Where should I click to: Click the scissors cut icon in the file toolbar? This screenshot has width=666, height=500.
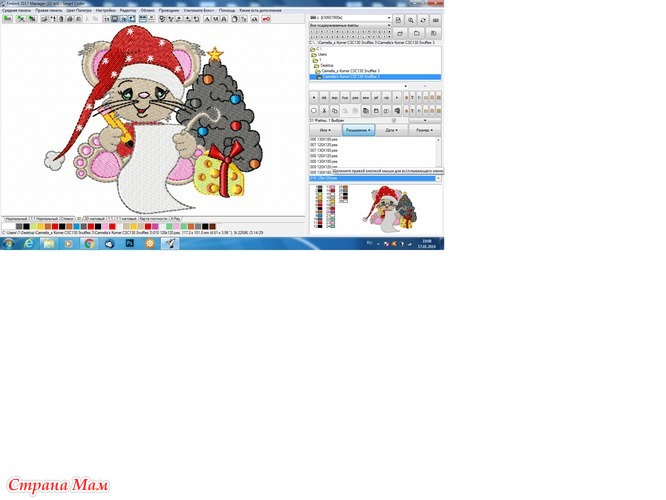click(x=324, y=110)
